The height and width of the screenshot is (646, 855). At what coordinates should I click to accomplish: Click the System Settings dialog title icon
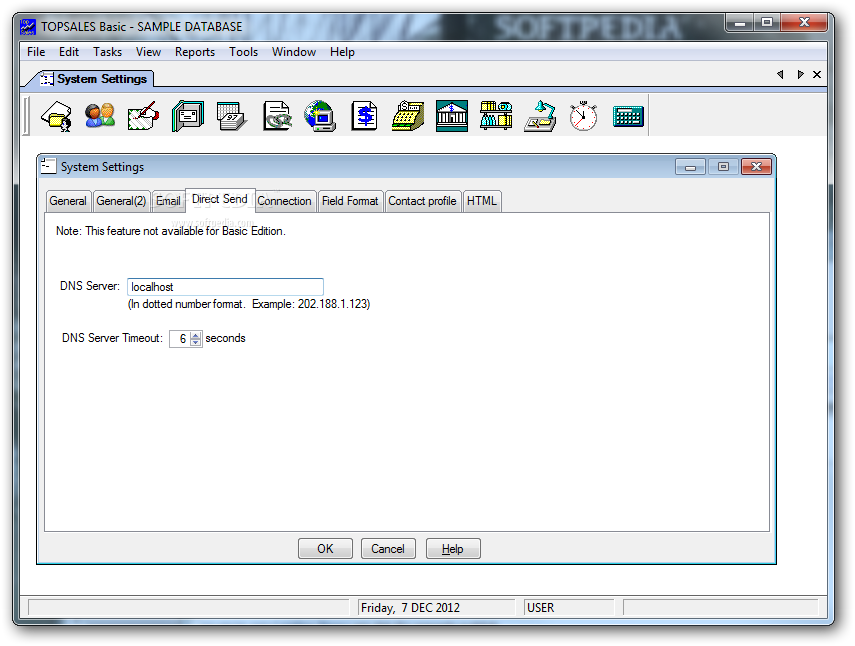tap(49, 166)
